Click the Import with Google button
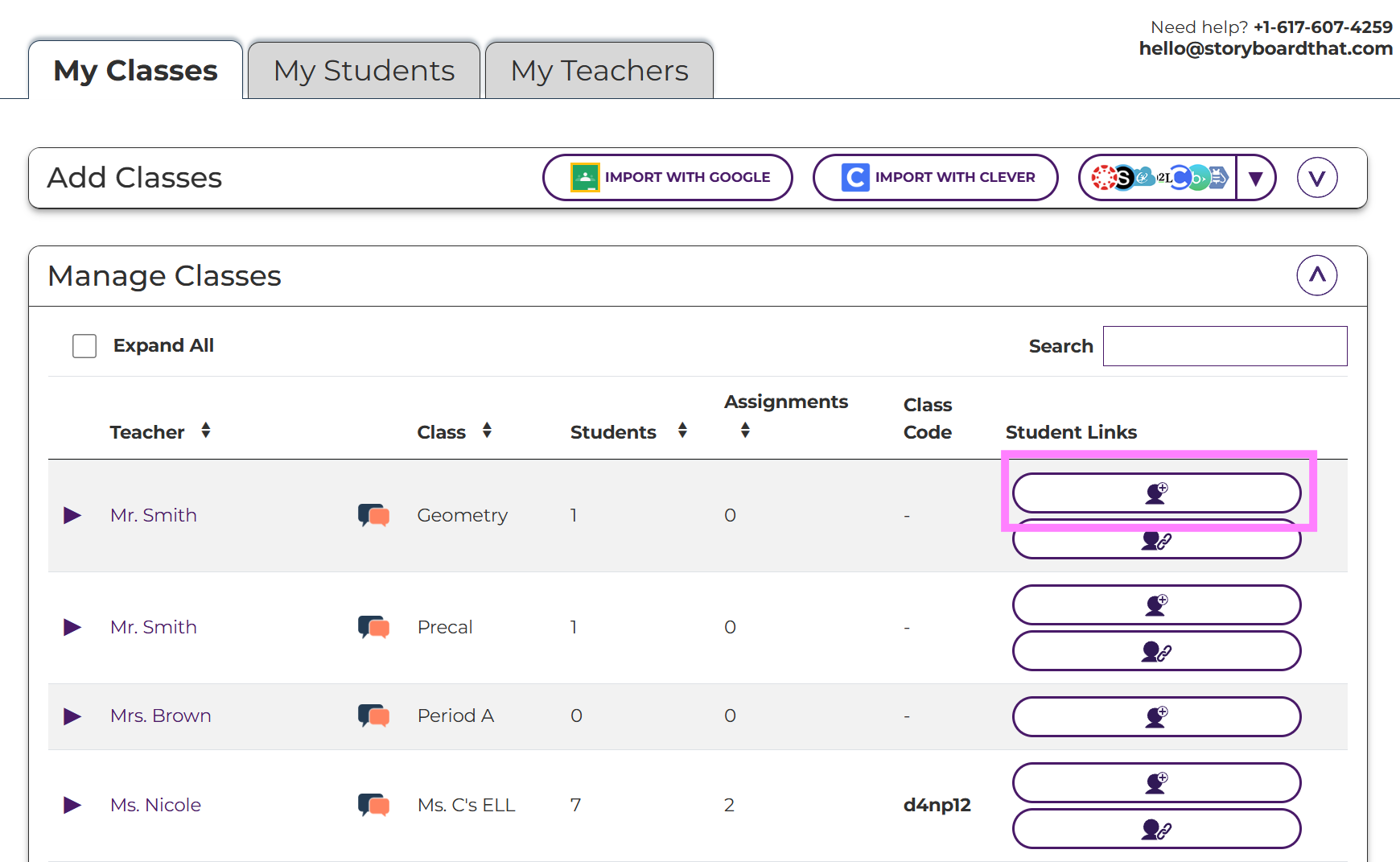The width and height of the screenshot is (1400, 862). (667, 178)
